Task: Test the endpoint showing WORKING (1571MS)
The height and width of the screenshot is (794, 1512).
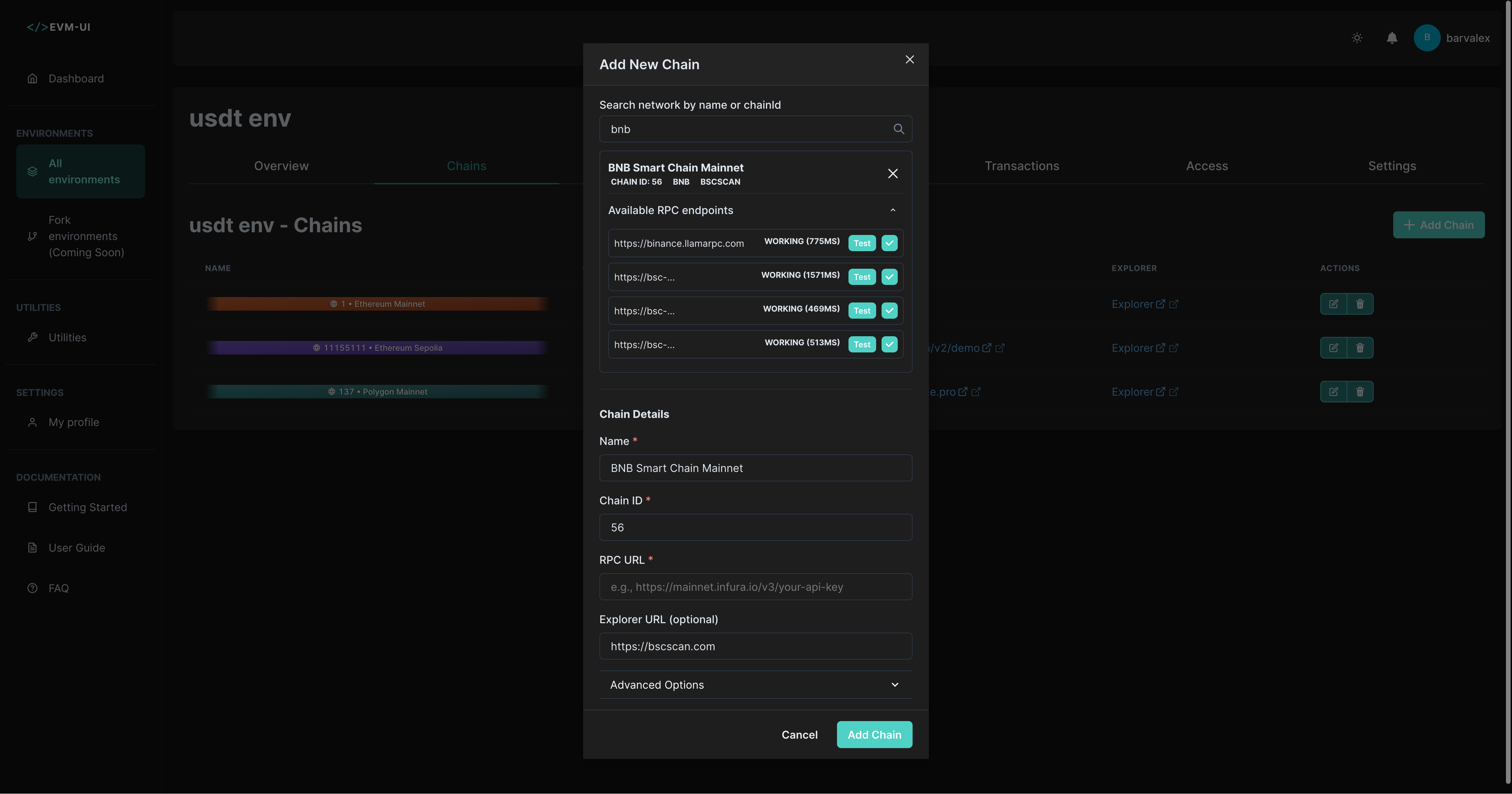Action: pos(862,277)
